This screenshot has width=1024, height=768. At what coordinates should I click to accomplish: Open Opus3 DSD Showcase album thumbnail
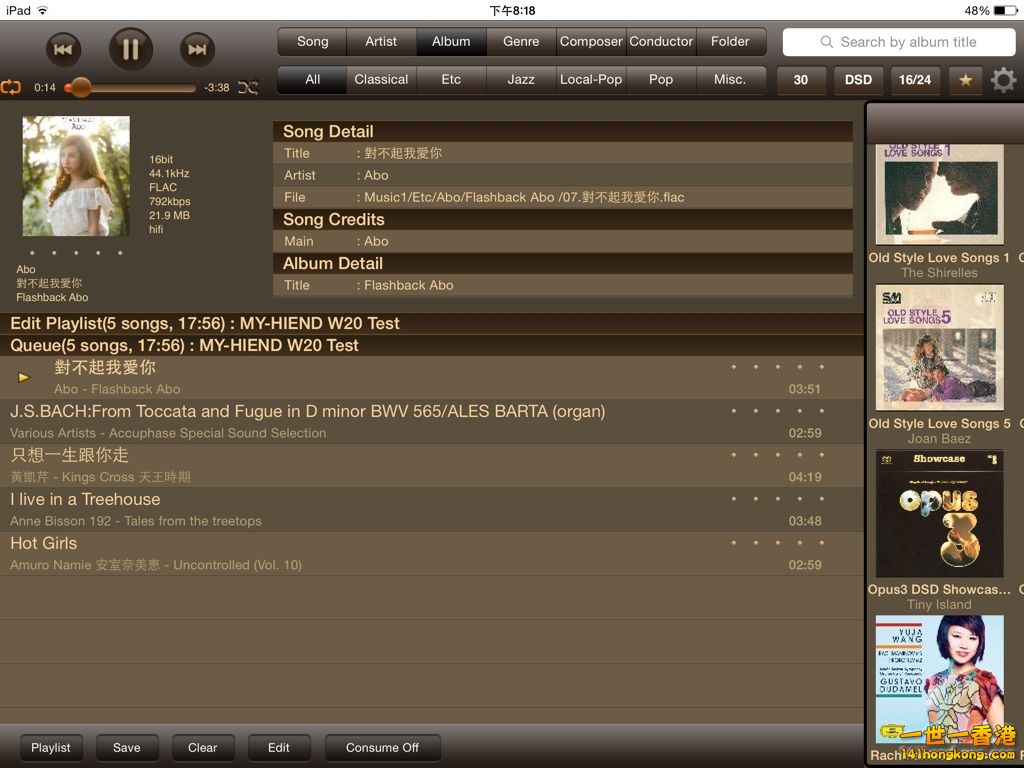pos(939,514)
